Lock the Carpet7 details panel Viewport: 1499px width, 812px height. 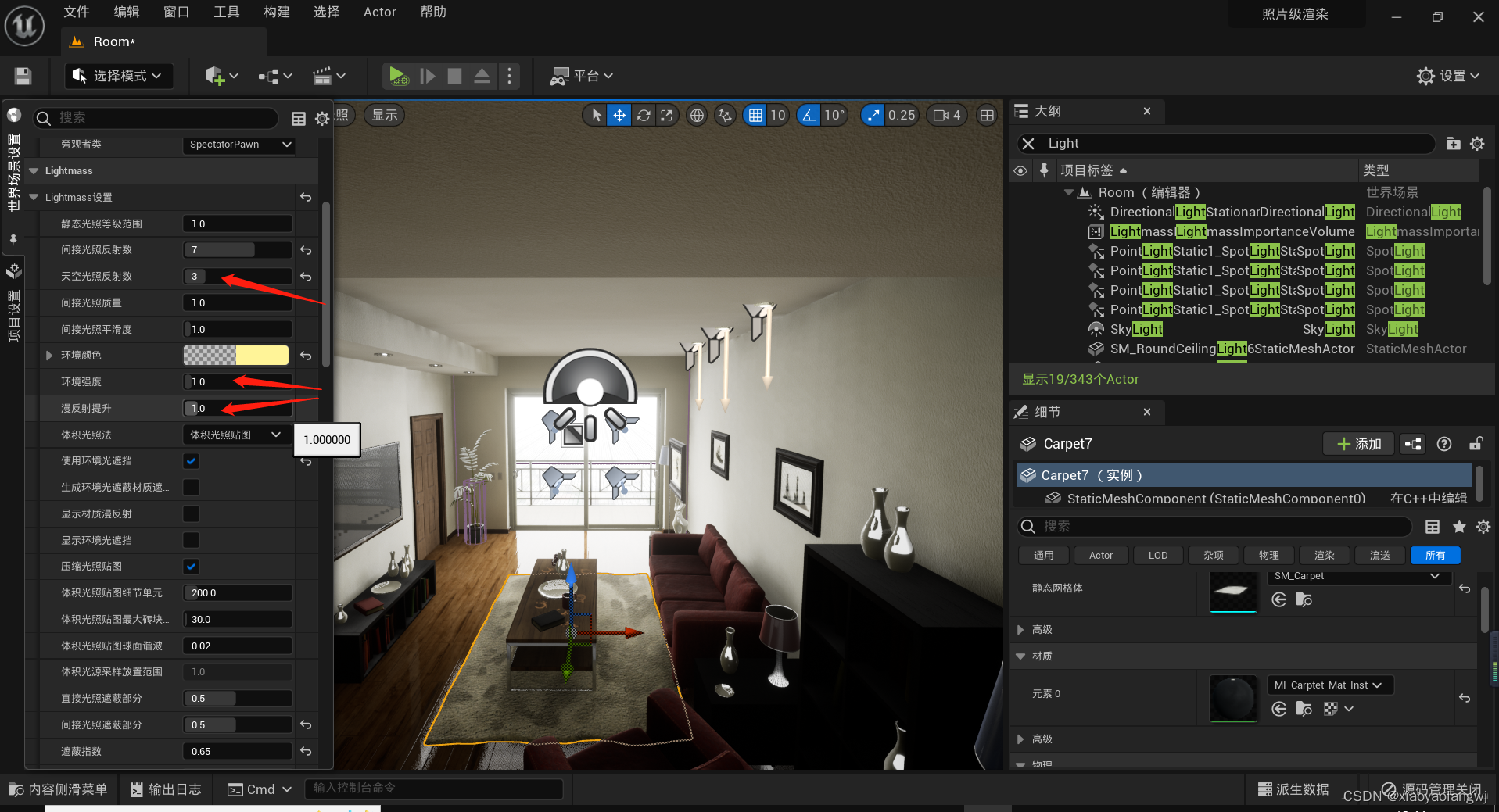[1476, 444]
